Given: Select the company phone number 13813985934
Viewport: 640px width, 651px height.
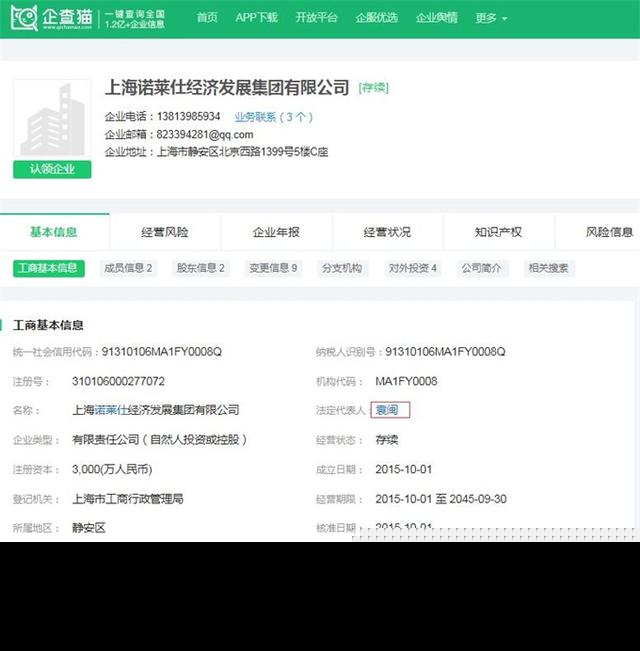Looking at the screenshot, I should click(x=188, y=117).
